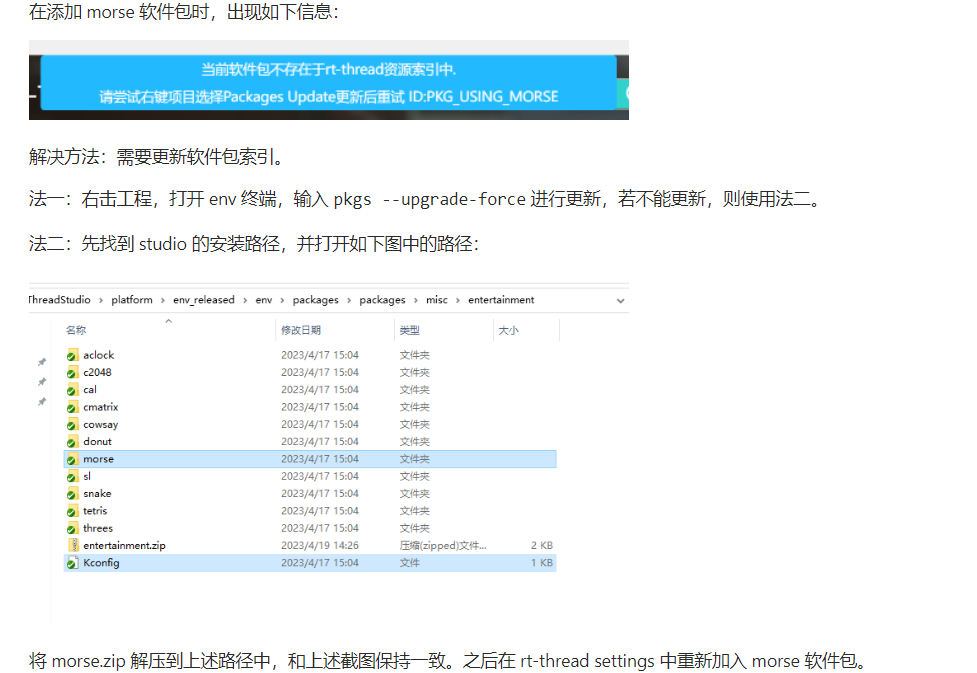Viewport: 977px width, 673px height.
Task: Click the cowsay folder icon
Action: click(73, 425)
